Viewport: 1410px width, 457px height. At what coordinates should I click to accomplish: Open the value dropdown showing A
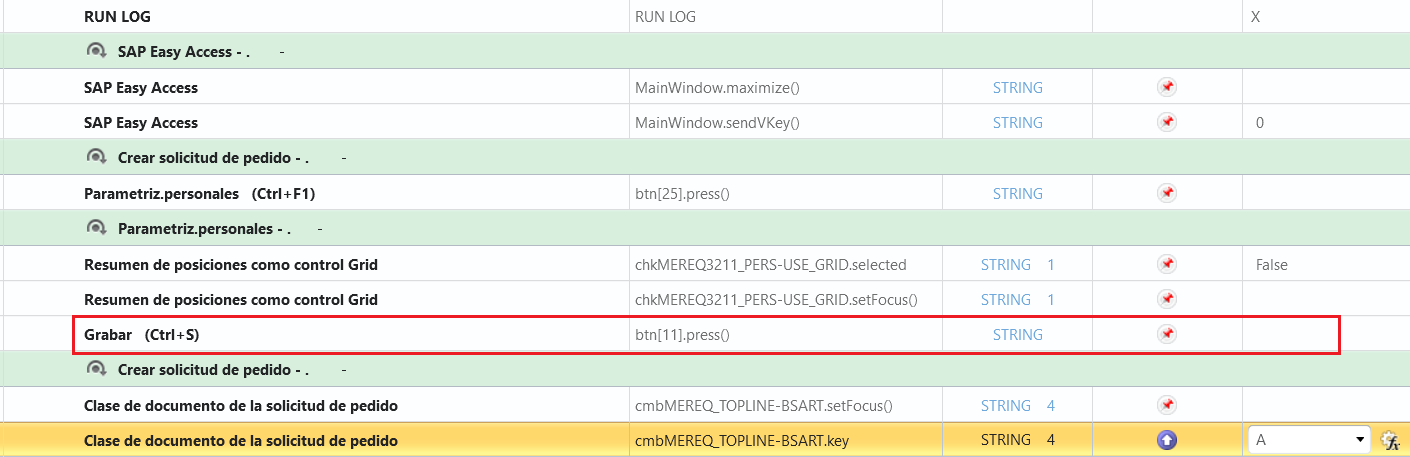click(x=1309, y=440)
